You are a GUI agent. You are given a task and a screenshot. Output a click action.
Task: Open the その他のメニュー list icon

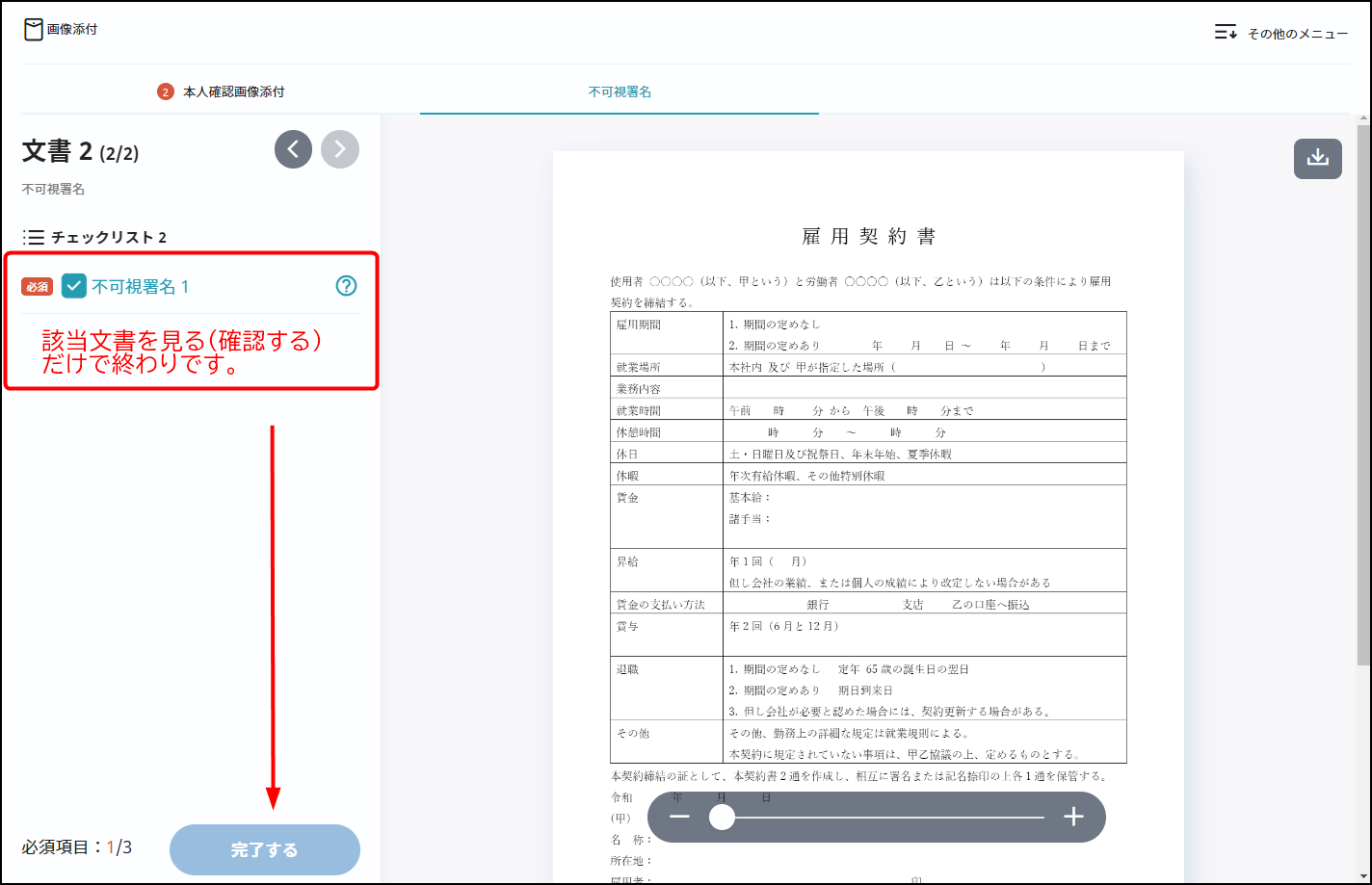coord(1226,33)
